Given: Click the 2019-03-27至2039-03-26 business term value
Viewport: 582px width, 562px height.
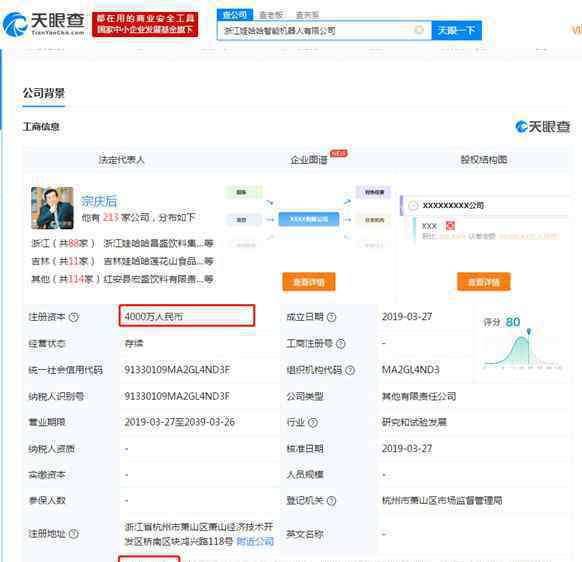Looking at the screenshot, I should coord(180,422).
